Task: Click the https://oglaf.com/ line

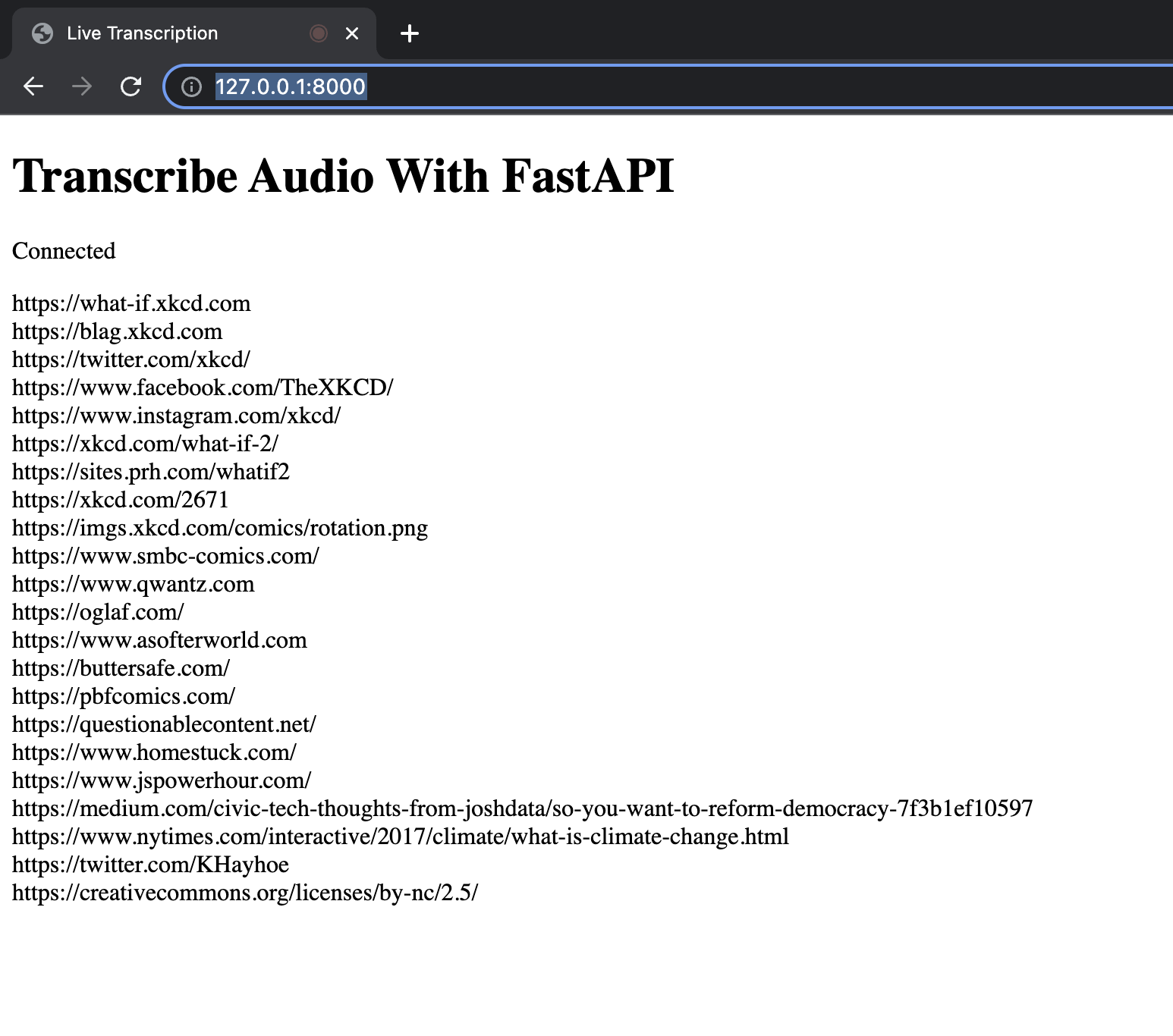Action: [x=98, y=612]
